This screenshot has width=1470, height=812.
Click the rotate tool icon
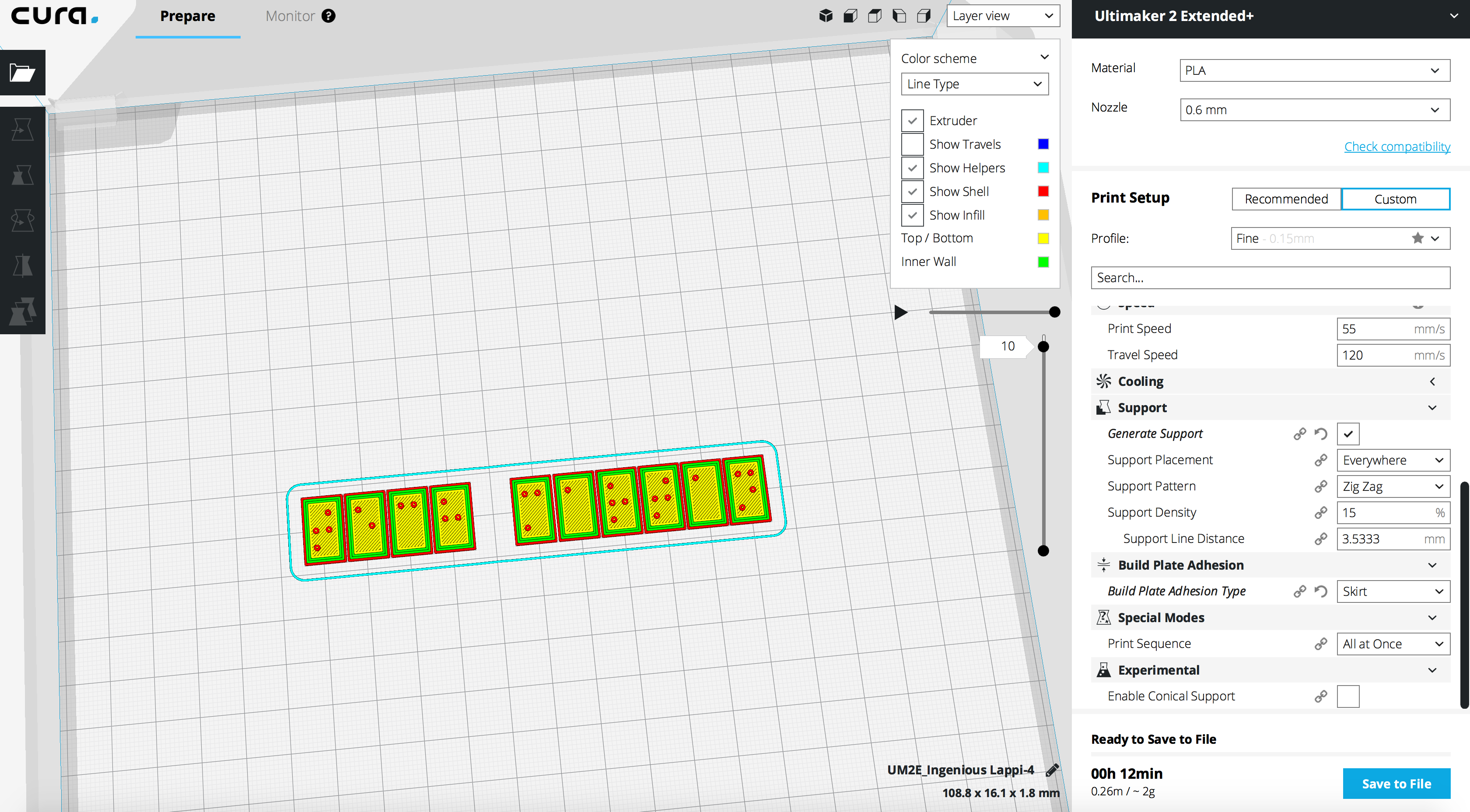(x=22, y=219)
